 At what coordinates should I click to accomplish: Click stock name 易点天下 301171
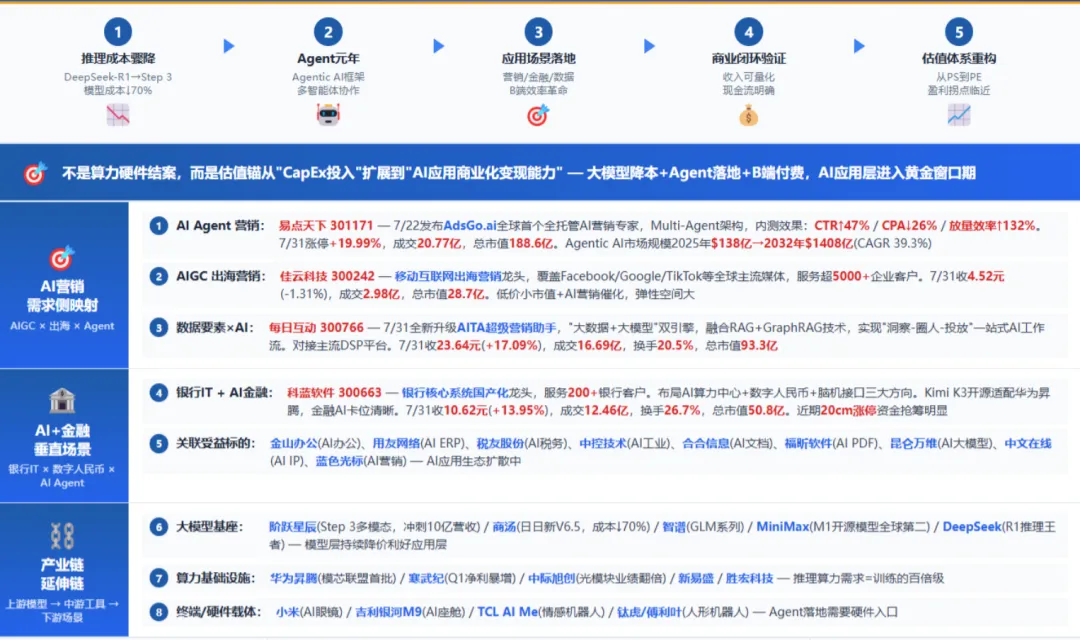[x=326, y=225]
